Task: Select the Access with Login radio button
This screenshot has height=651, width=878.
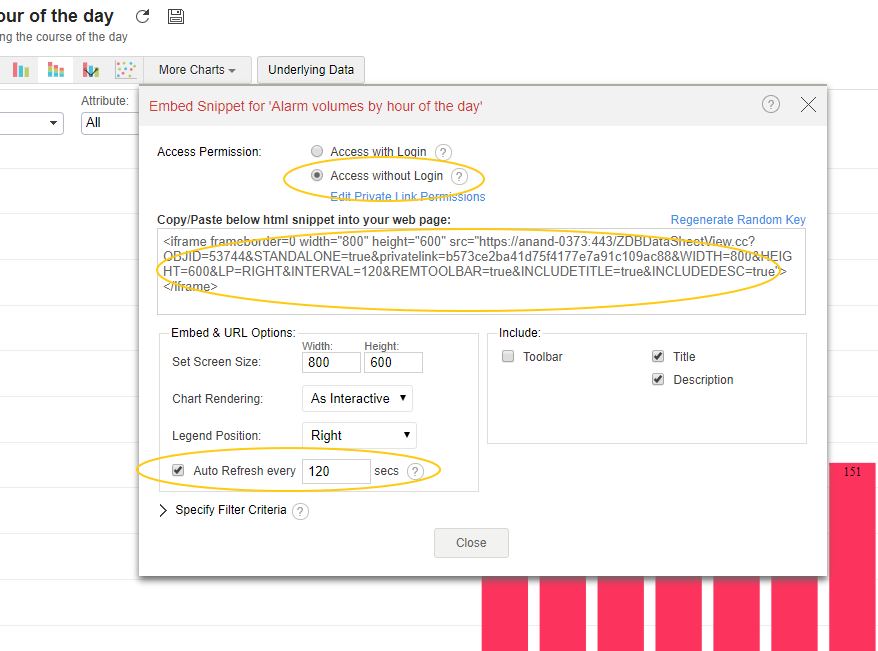Action: click(317, 151)
